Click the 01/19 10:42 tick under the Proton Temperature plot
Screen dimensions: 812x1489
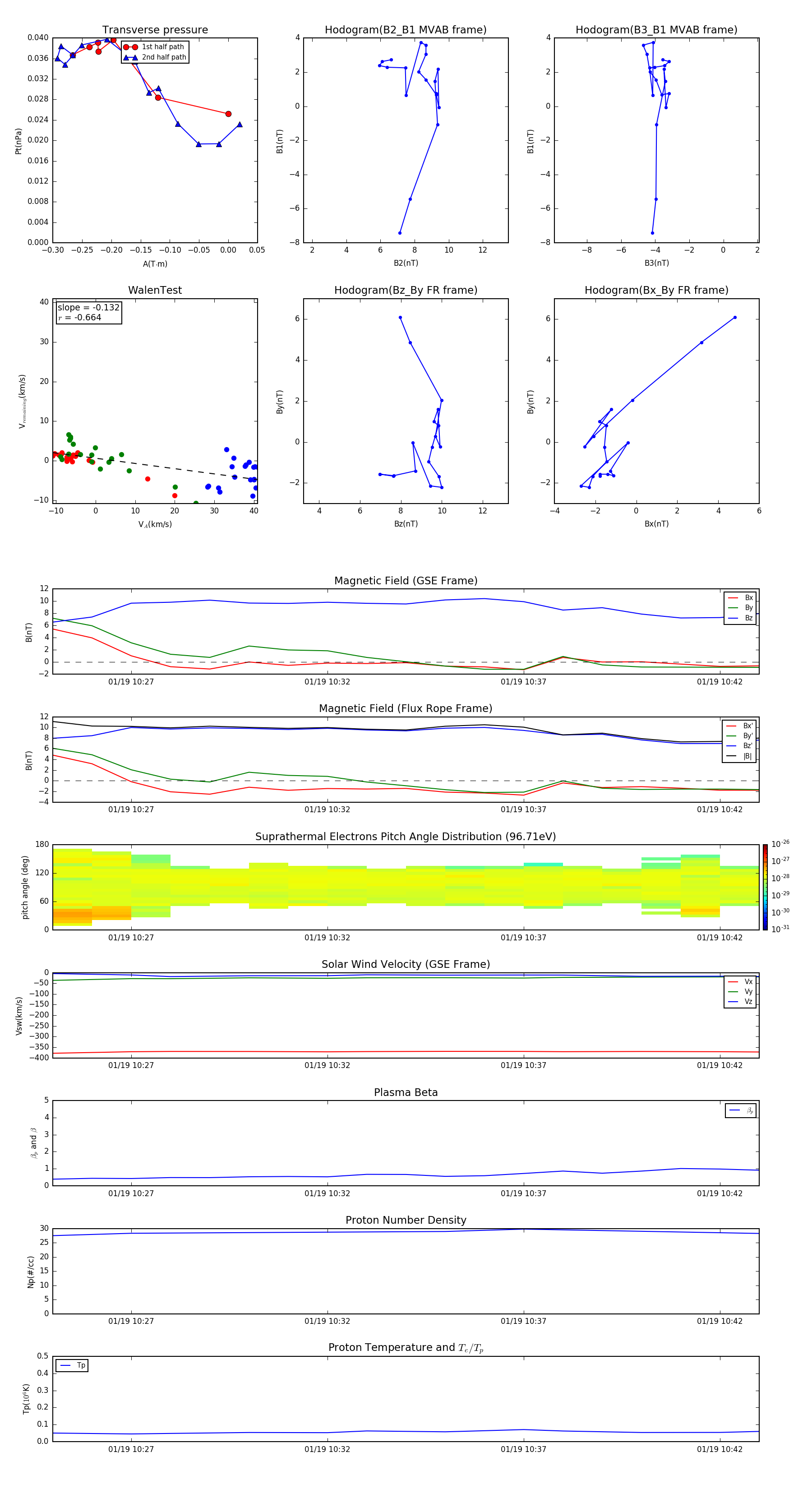coord(720,1449)
